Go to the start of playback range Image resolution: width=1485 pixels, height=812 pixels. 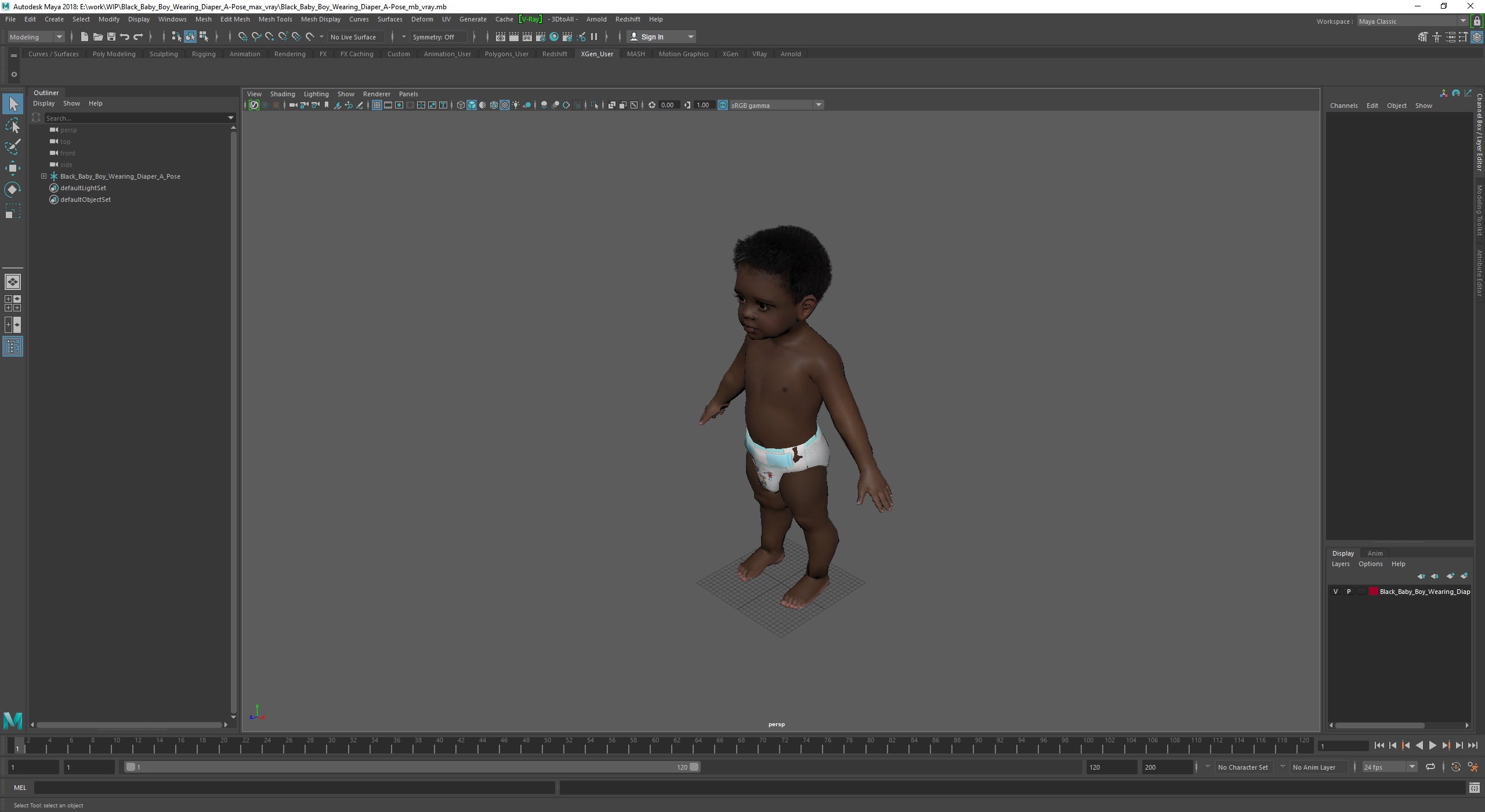pyautogui.click(x=1379, y=746)
